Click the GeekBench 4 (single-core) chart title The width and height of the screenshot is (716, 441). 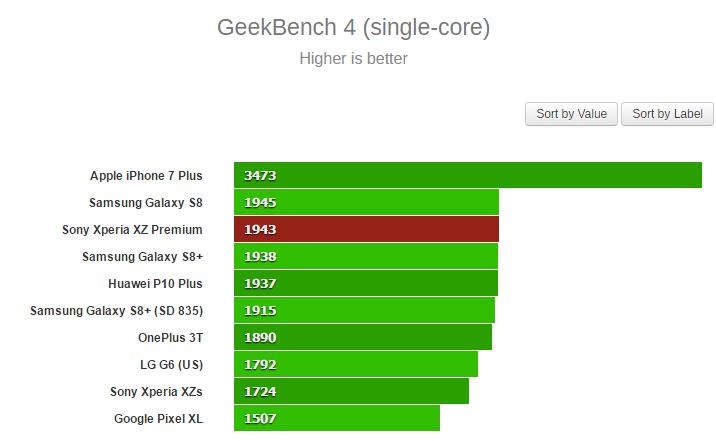point(353,27)
